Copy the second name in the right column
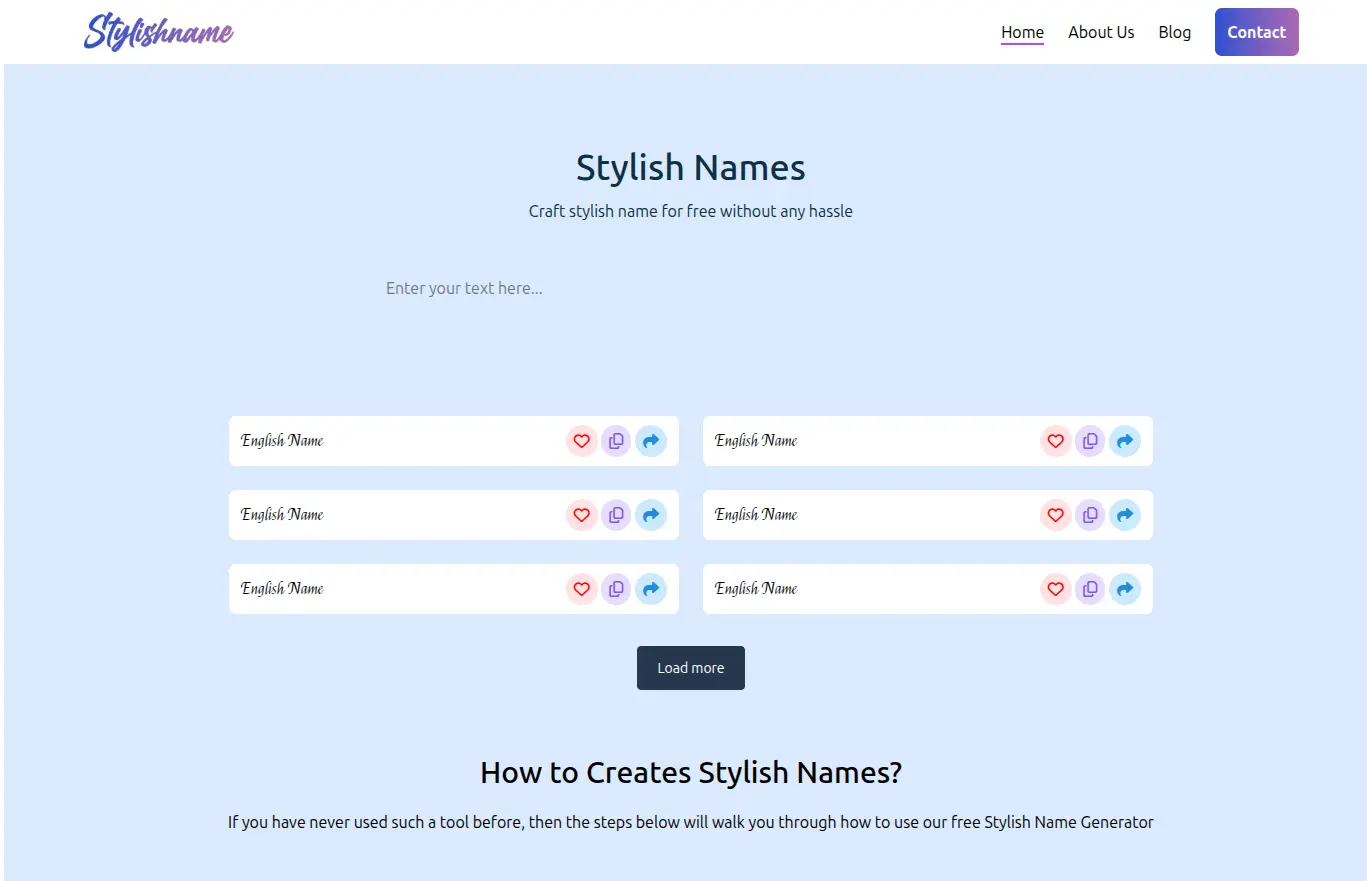Viewport: 1367px width, 881px height. [x=1089, y=515]
